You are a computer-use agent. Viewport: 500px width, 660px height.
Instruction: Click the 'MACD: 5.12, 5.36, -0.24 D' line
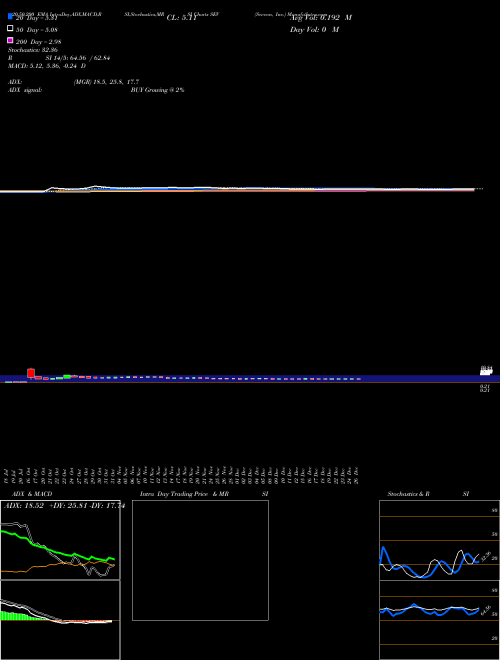47,66
